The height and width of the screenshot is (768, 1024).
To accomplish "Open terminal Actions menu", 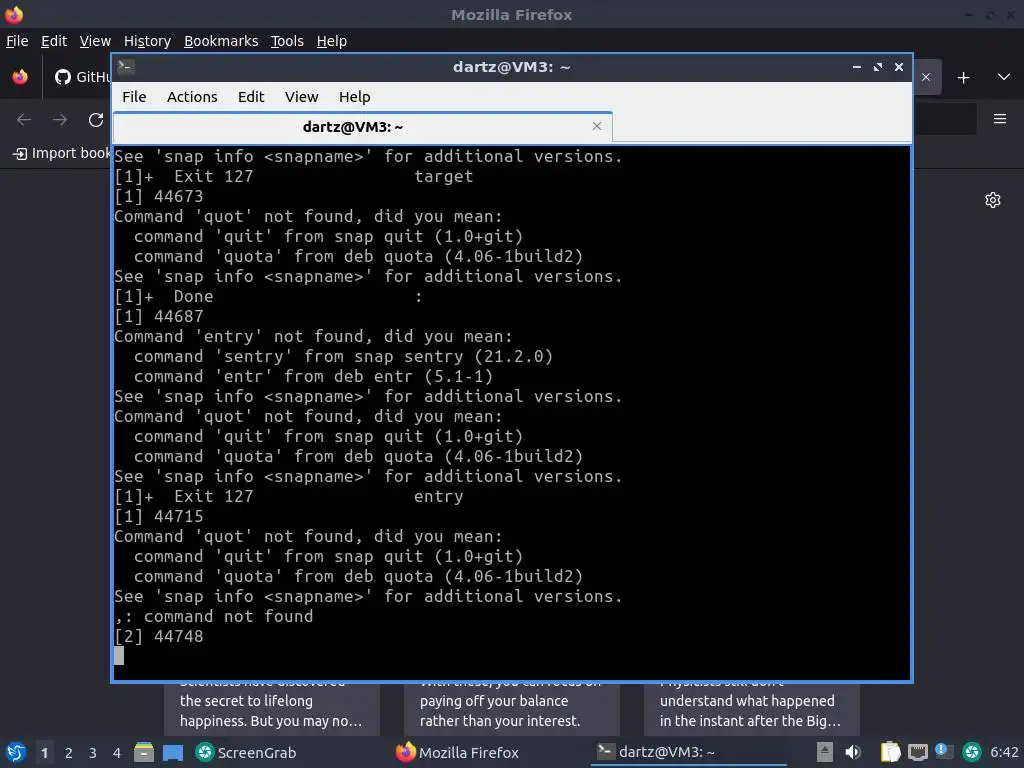I will tap(192, 97).
